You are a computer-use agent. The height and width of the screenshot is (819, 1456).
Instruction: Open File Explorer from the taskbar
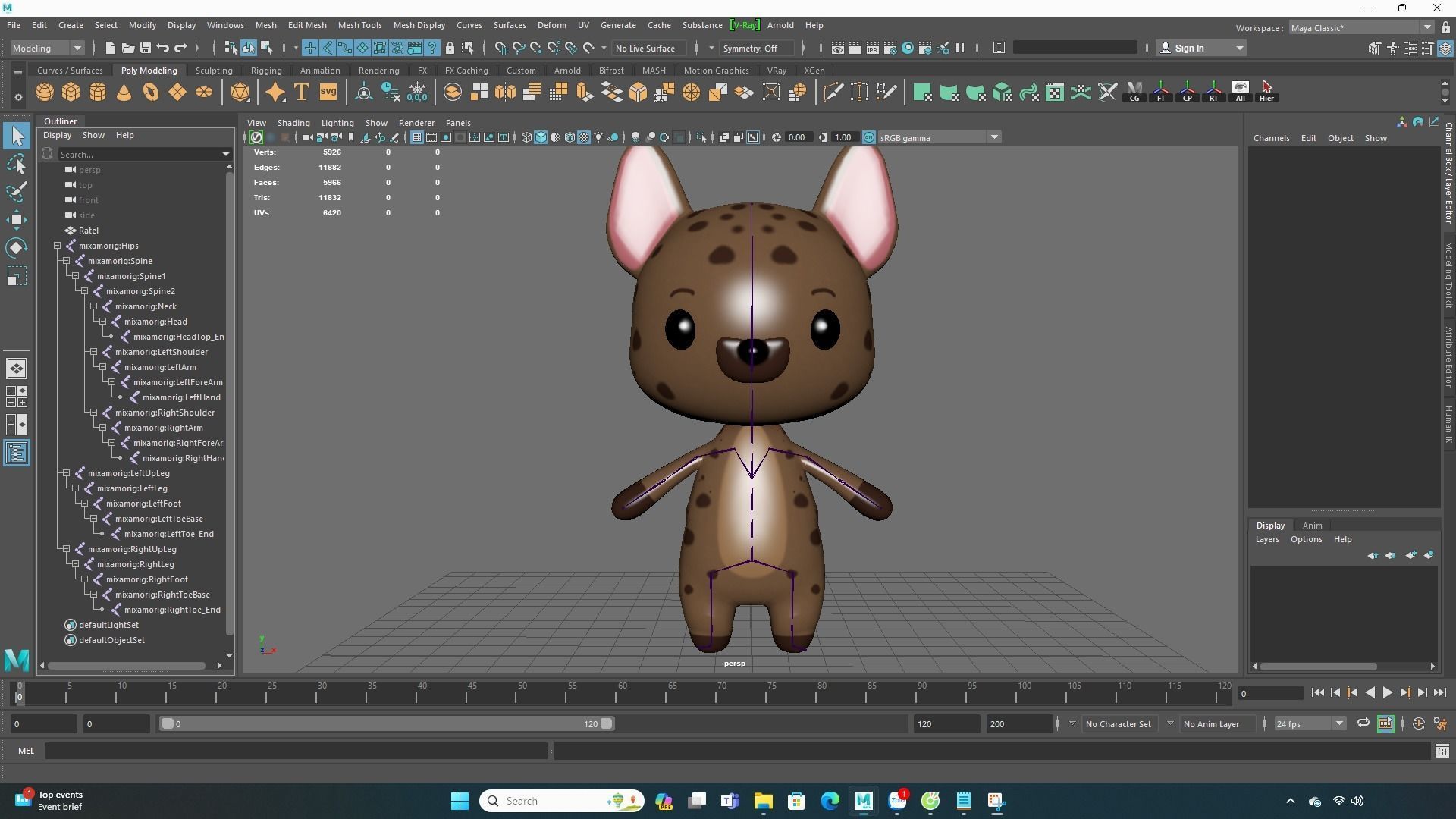(x=763, y=801)
